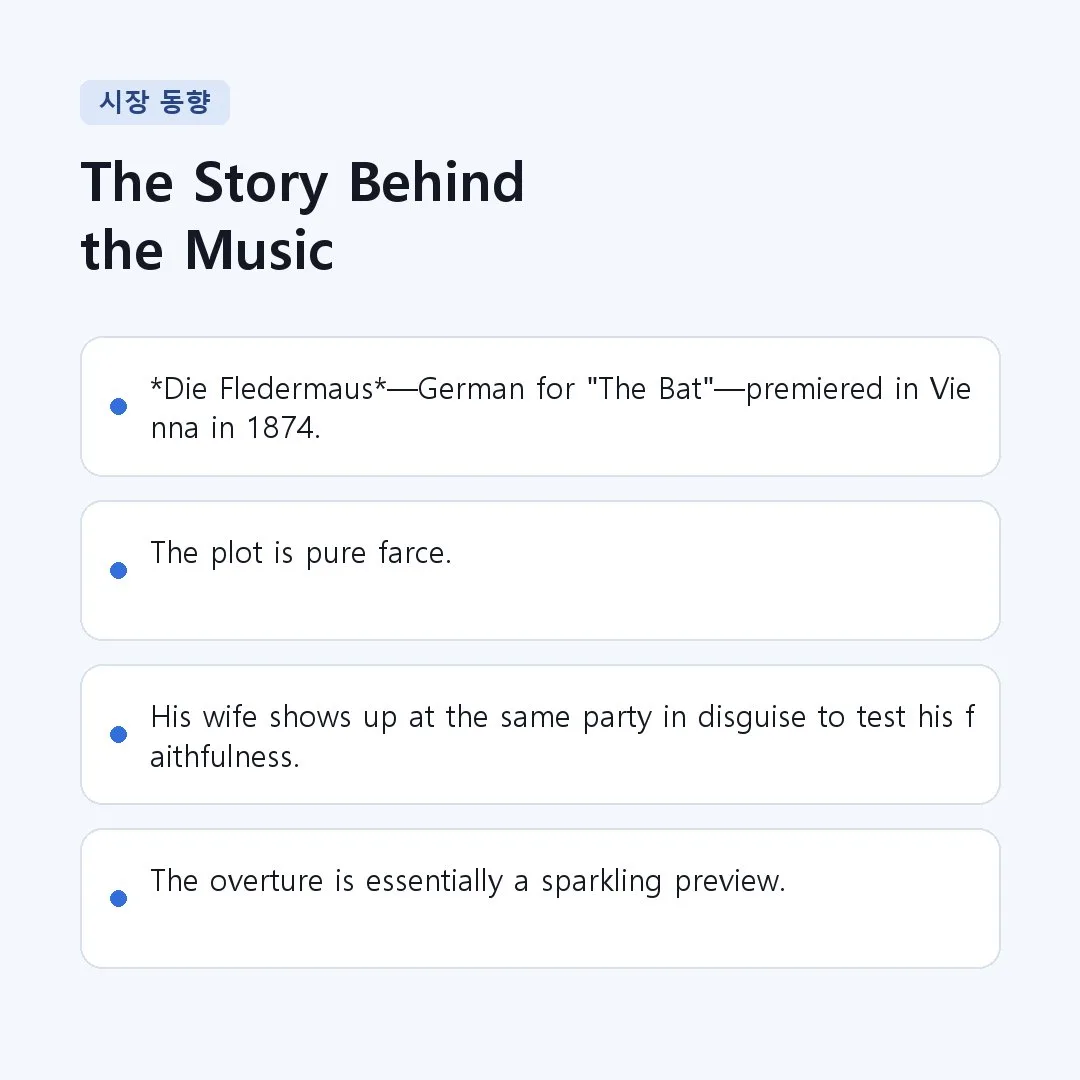Image resolution: width=1080 pixels, height=1080 pixels.
Task: Click the word farce in the second card
Action: coord(415,553)
